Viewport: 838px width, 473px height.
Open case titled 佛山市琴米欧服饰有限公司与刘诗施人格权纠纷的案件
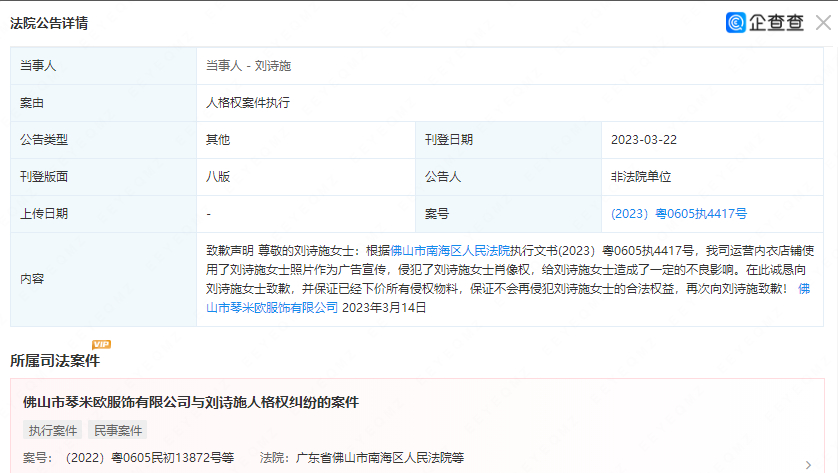tap(191, 402)
